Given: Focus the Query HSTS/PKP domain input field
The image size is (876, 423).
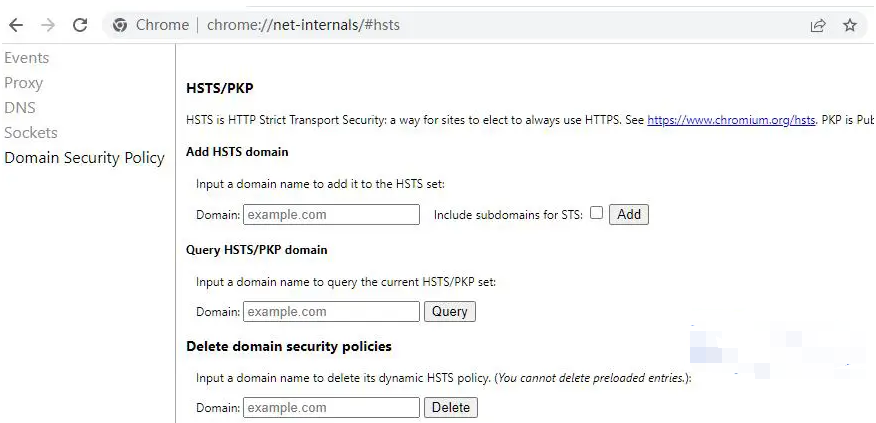Looking at the screenshot, I should pyautogui.click(x=331, y=311).
